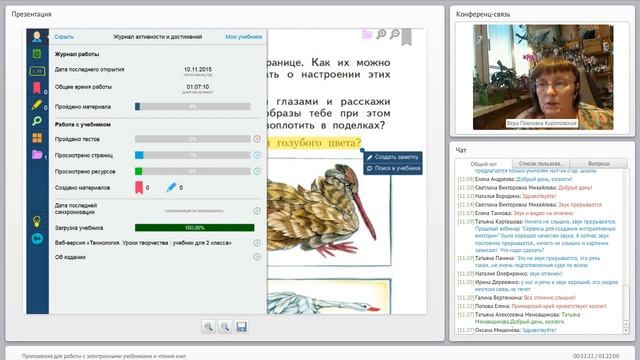Viewport: 640px width, 360px height.
Task: Click info icon next to Просмотрено ресурсов
Action: click(x=257, y=171)
